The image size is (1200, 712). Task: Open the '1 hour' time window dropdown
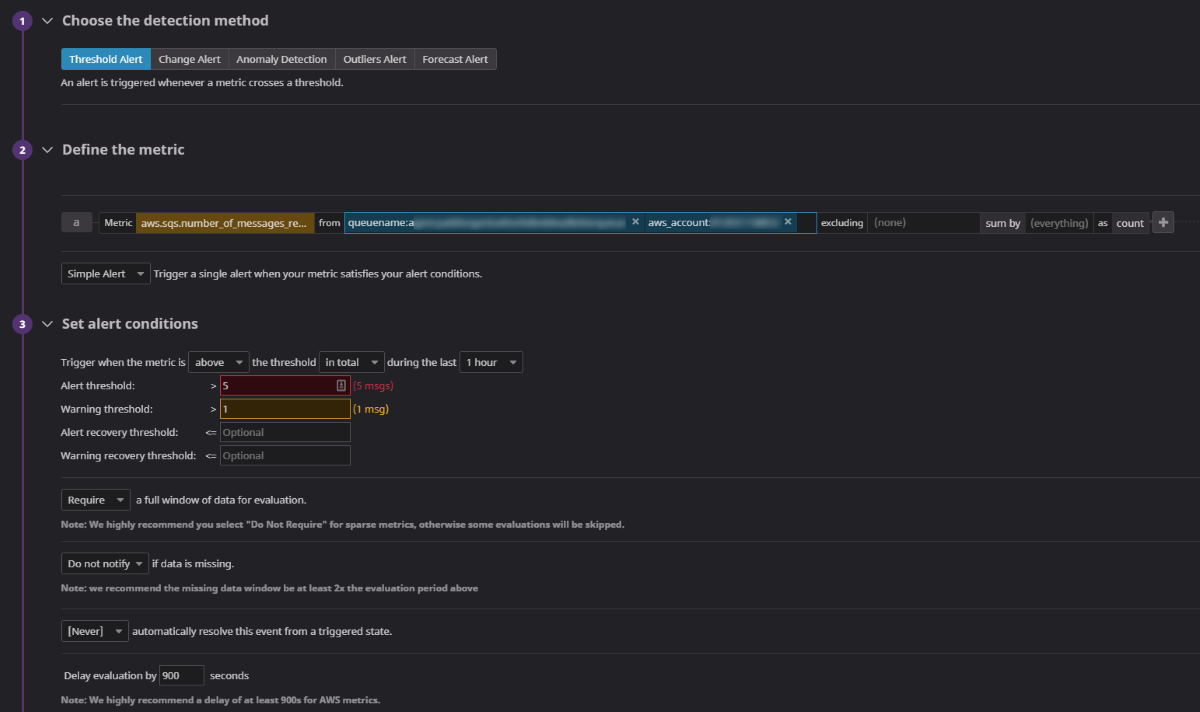point(491,362)
